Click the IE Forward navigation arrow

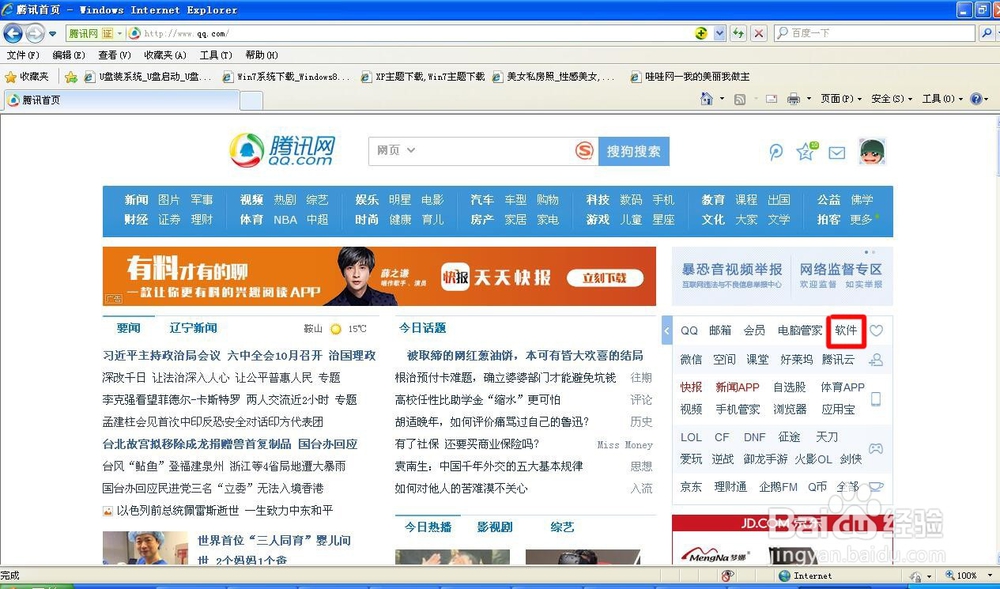(34, 33)
